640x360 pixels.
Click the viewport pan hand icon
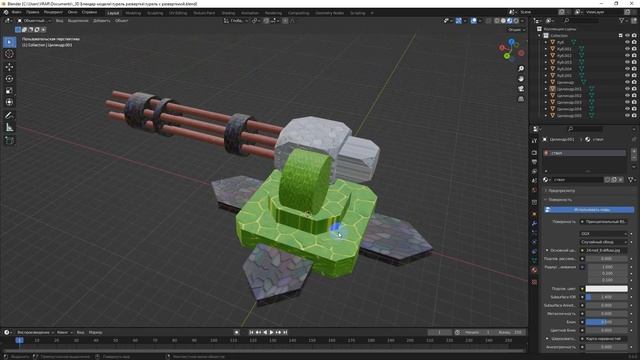pyautogui.click(x=521, y=78)
